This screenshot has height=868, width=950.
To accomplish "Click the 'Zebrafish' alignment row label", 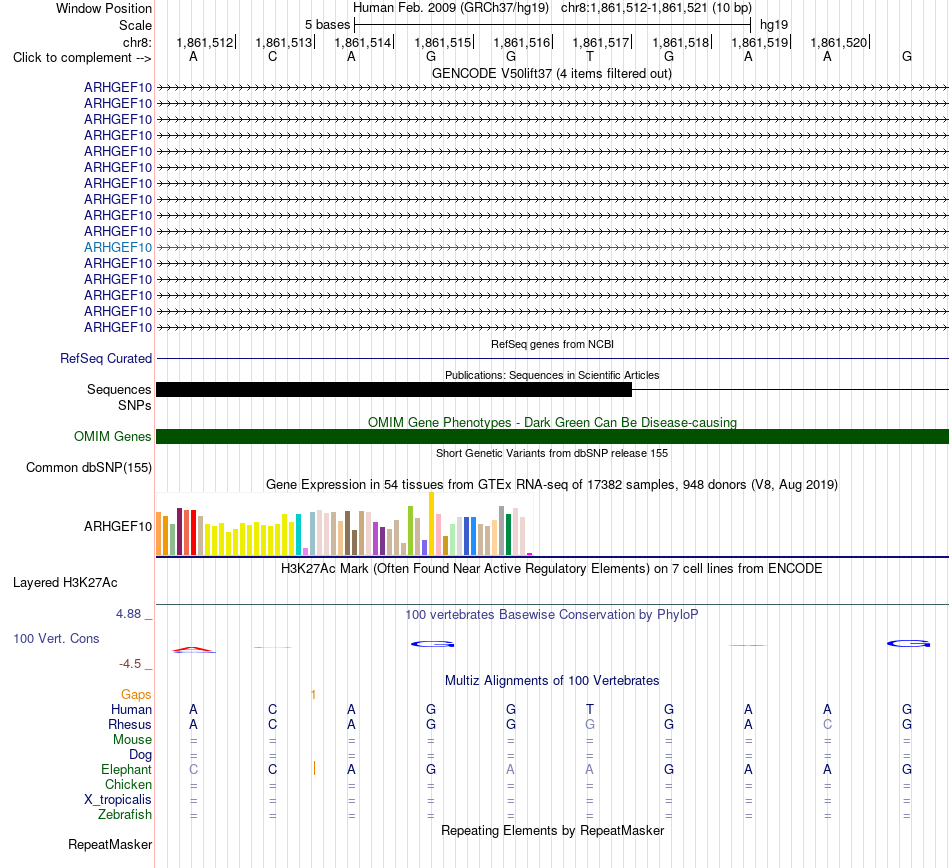I will (125, 815).
